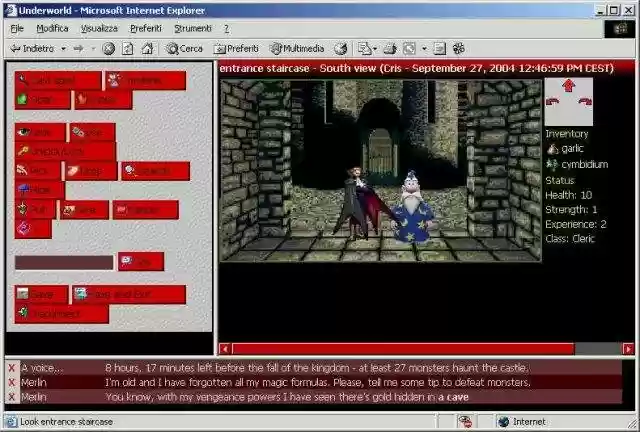Click the History globe toolbar icon
Screen dimensions: 640x432
(340, 49)
